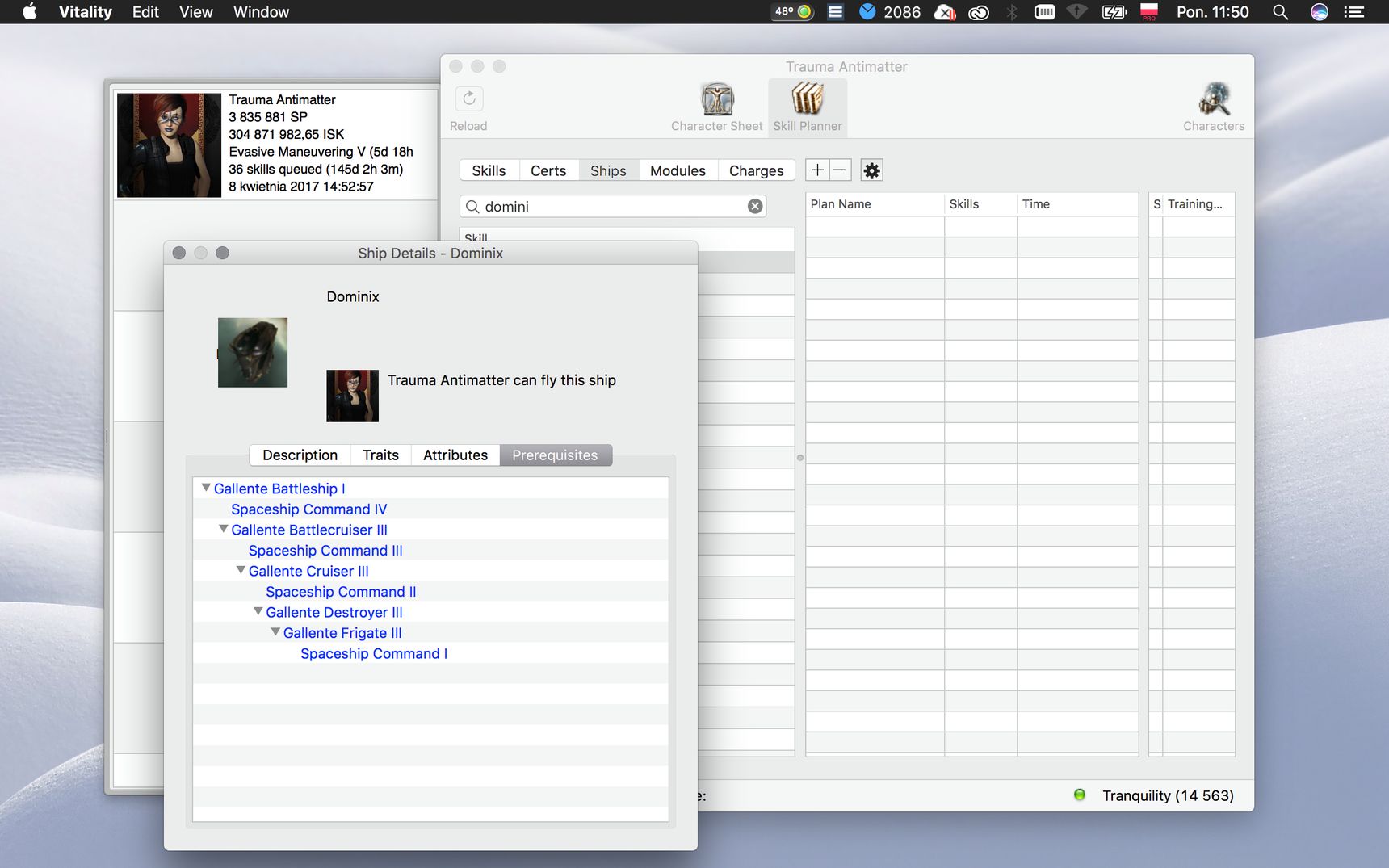Open Notification Center list icon
Viewport: 1389px width, 868px height.
[x=1354, y=12]
